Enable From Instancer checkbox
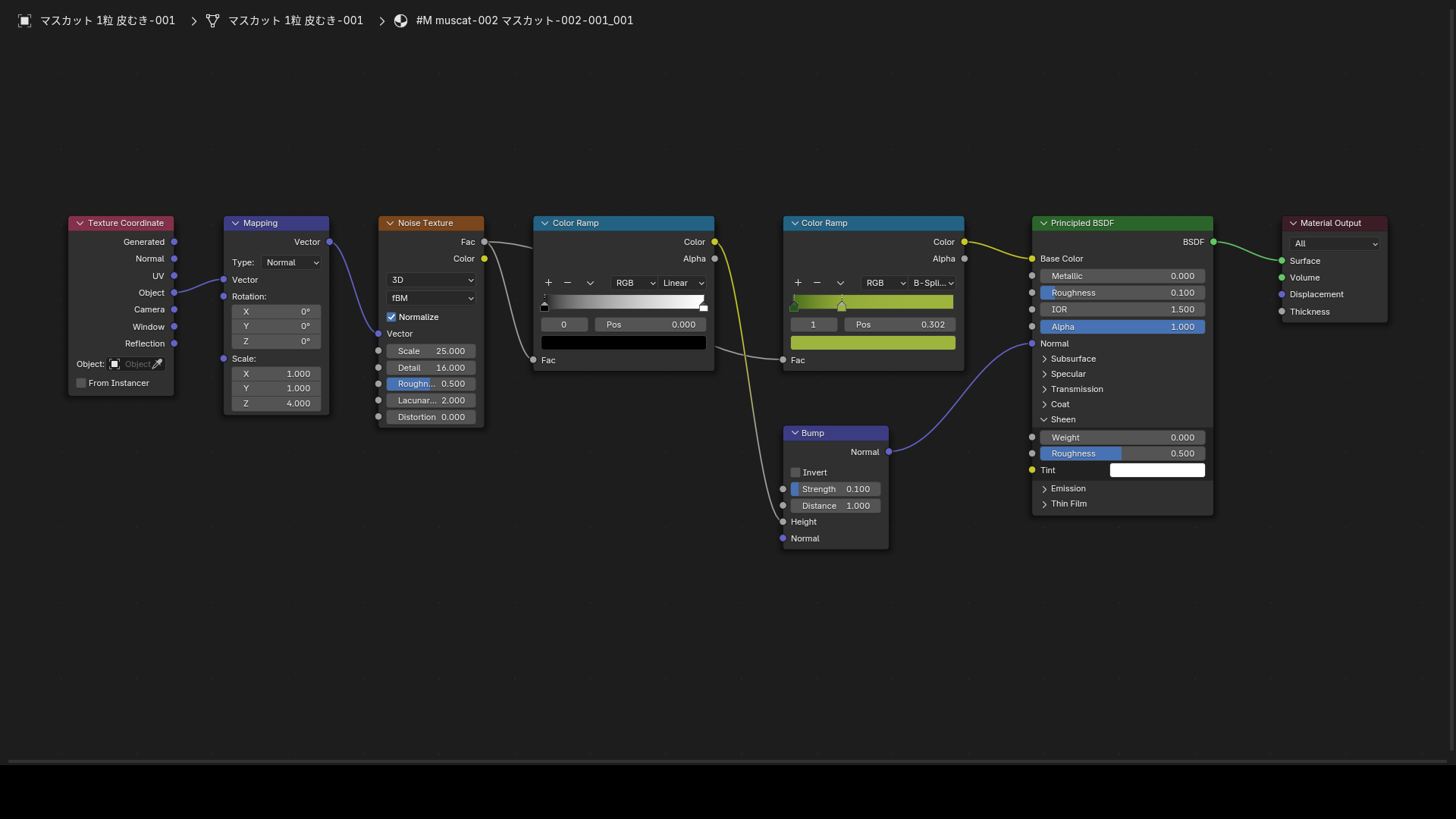1456x819 pixels. coord(81,383)
